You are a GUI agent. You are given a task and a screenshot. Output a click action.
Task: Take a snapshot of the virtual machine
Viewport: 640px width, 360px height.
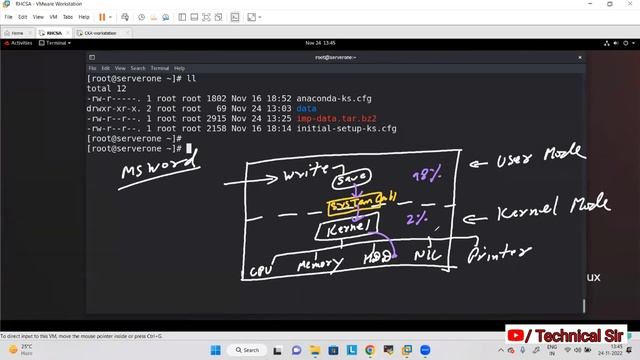(x=141, y=17)
